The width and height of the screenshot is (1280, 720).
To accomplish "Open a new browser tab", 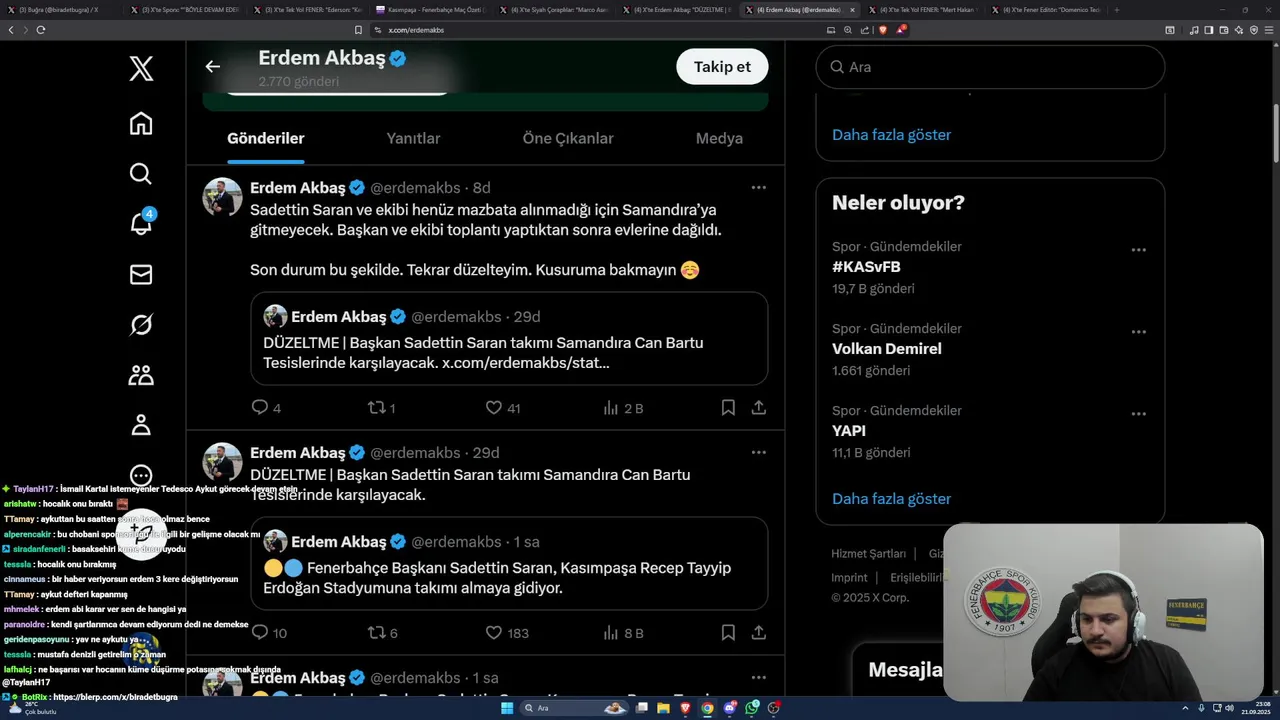I will tap(1116, 10).
